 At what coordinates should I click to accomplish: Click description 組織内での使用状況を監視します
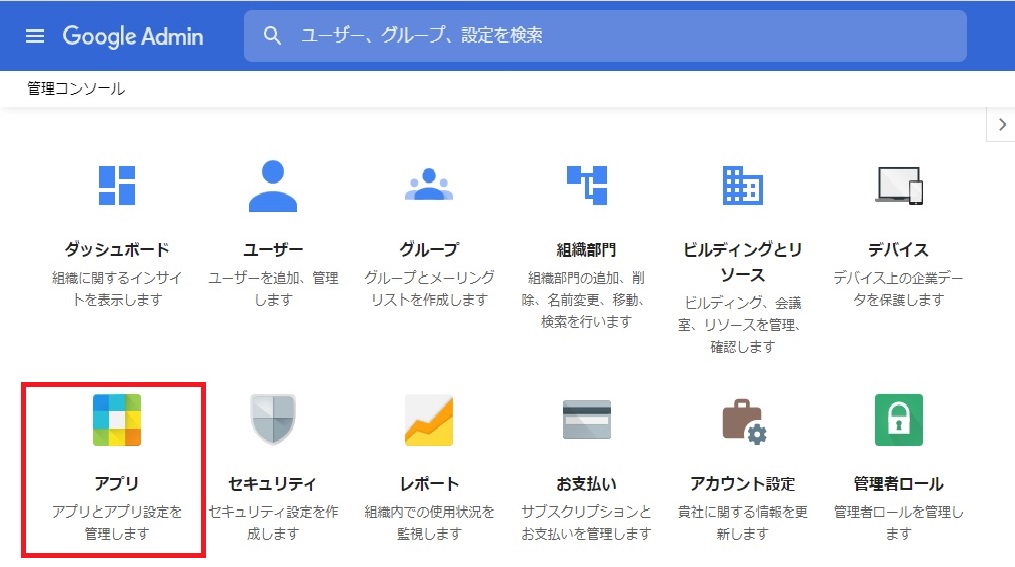[x=429, y=523]
